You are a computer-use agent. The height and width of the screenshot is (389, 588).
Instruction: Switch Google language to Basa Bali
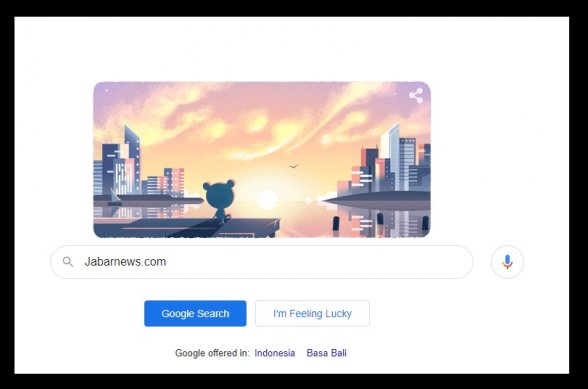[x=326, y=353]
